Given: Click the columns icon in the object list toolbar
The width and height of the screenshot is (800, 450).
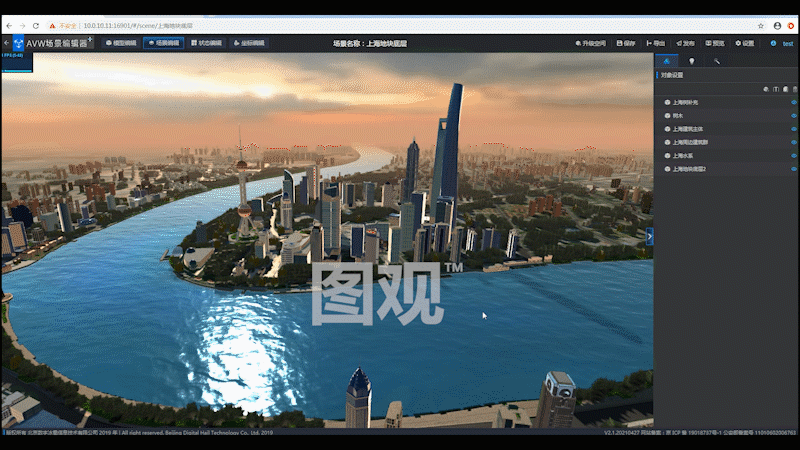Looking at the screenshot, I should tap(776, 89).
